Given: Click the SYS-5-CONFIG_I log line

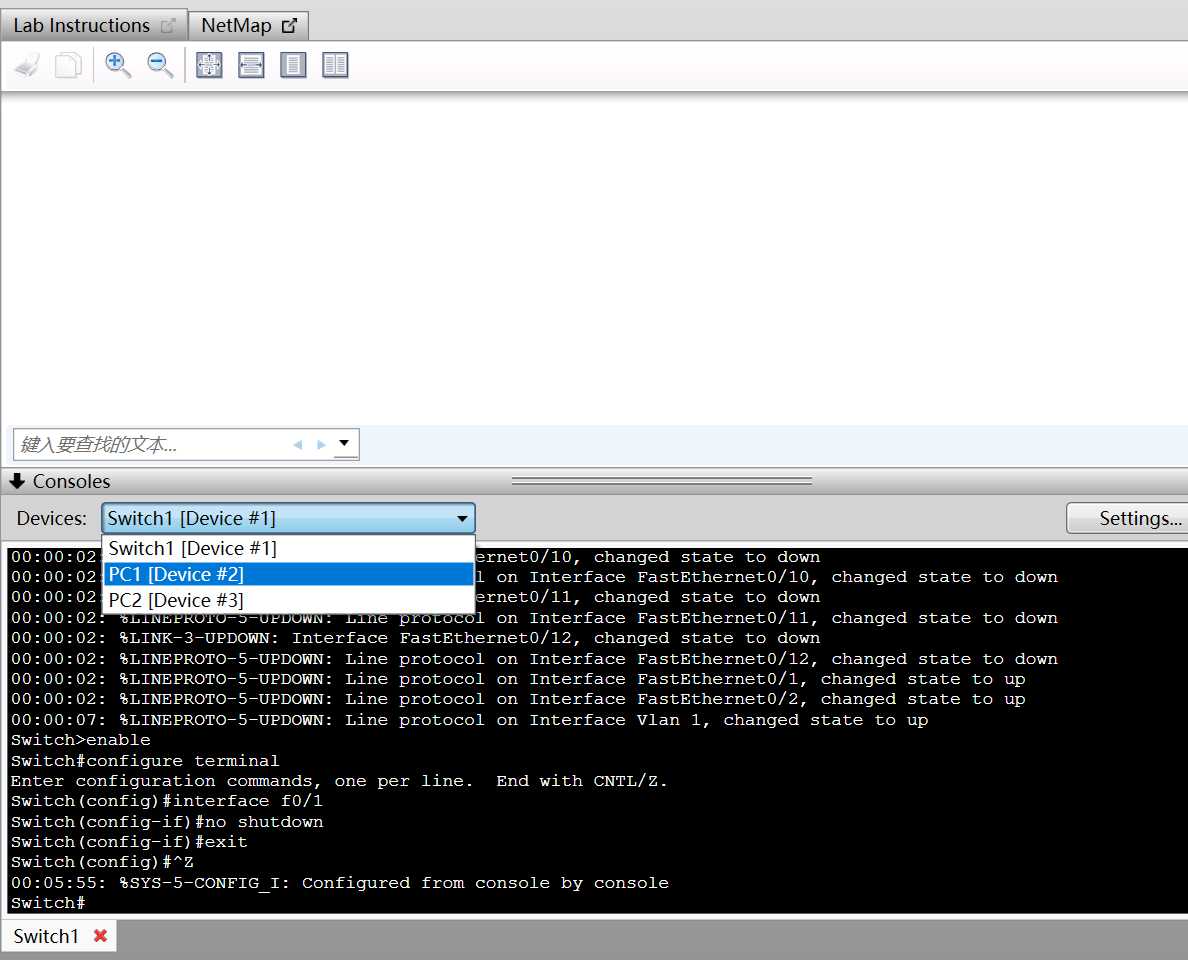Looking at the screenshot, I should [x=339, y=883].
